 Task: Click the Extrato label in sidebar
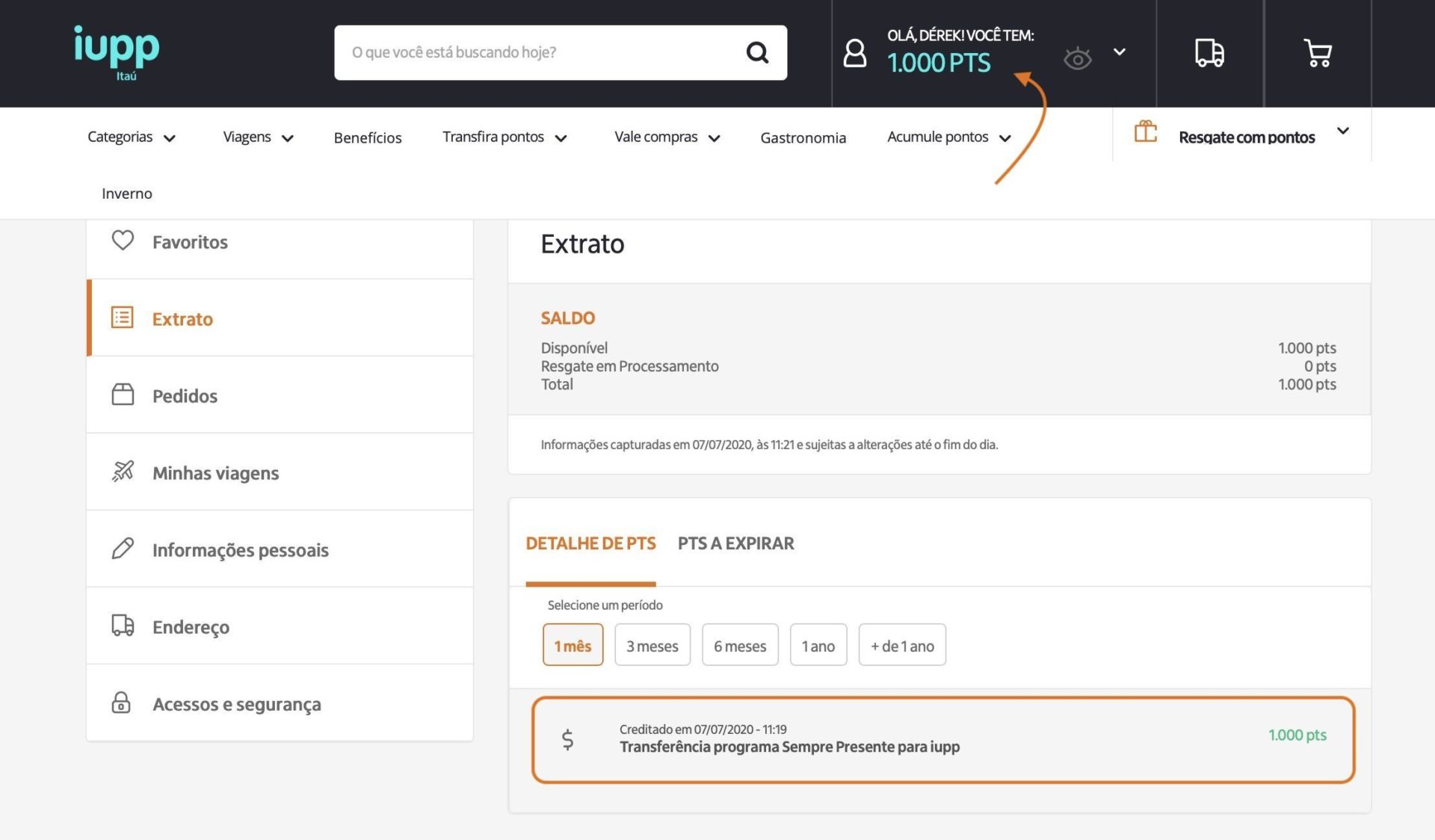pos(182,319)
